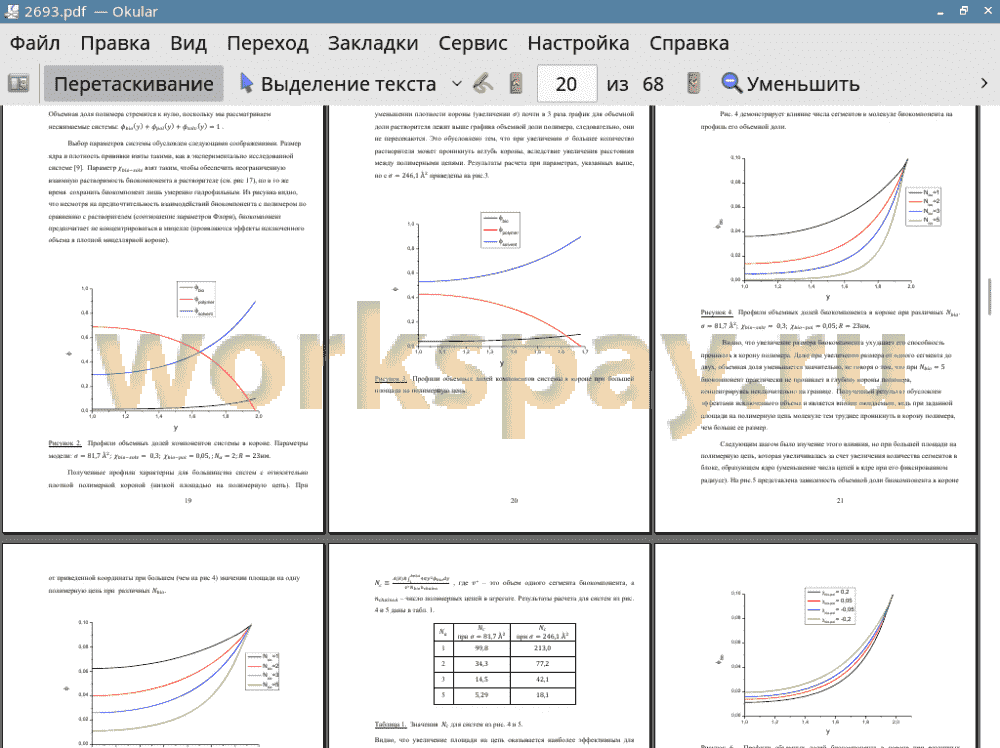Open the Сервис menu
The width and height of the screenshot is (1000, 748).
click(x=473, y=43)
